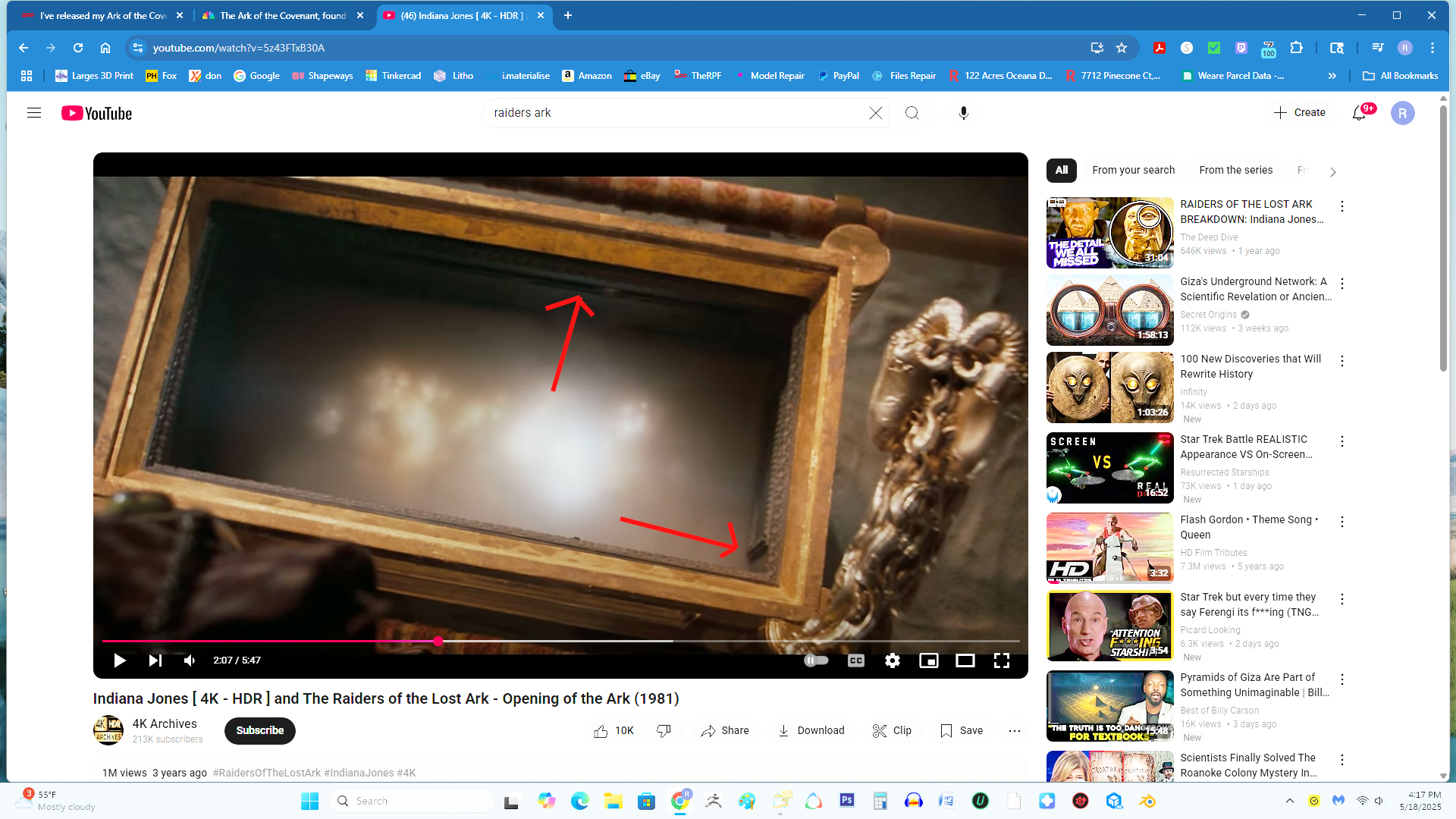The width and height of the screenshot is (1456, 819).
Task: Toggle closed captions CC button
Action: coord(855,661)
